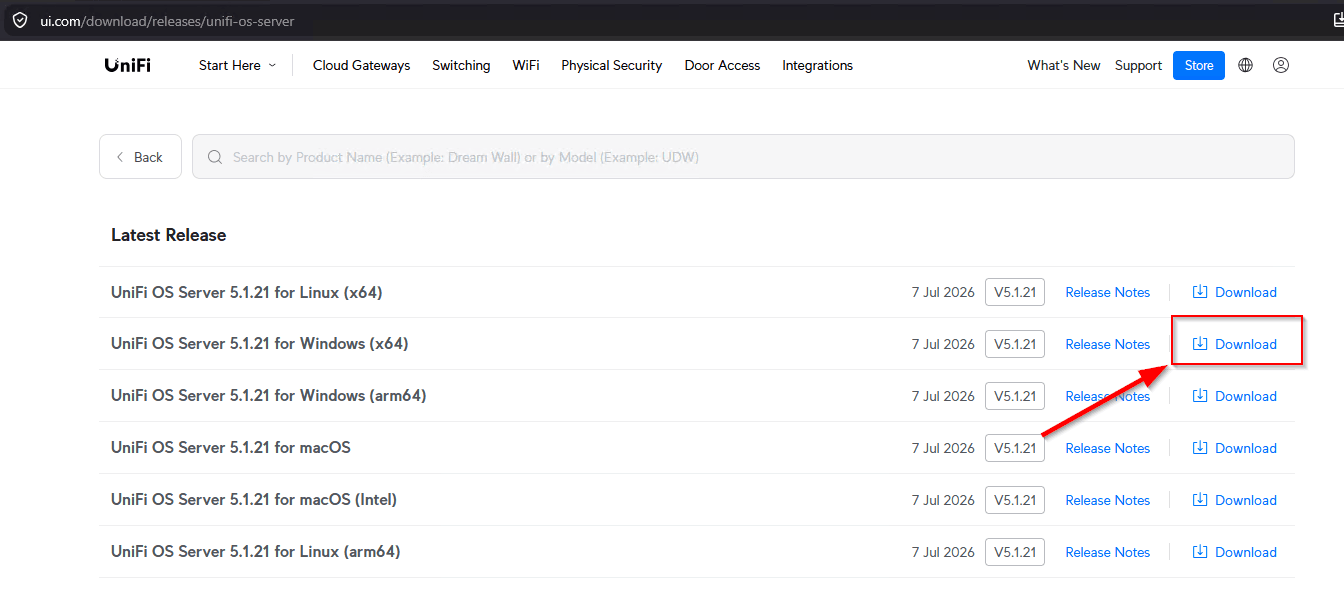Click the UniFi logo
This screenshot has width=1344, height=606.
127,65
